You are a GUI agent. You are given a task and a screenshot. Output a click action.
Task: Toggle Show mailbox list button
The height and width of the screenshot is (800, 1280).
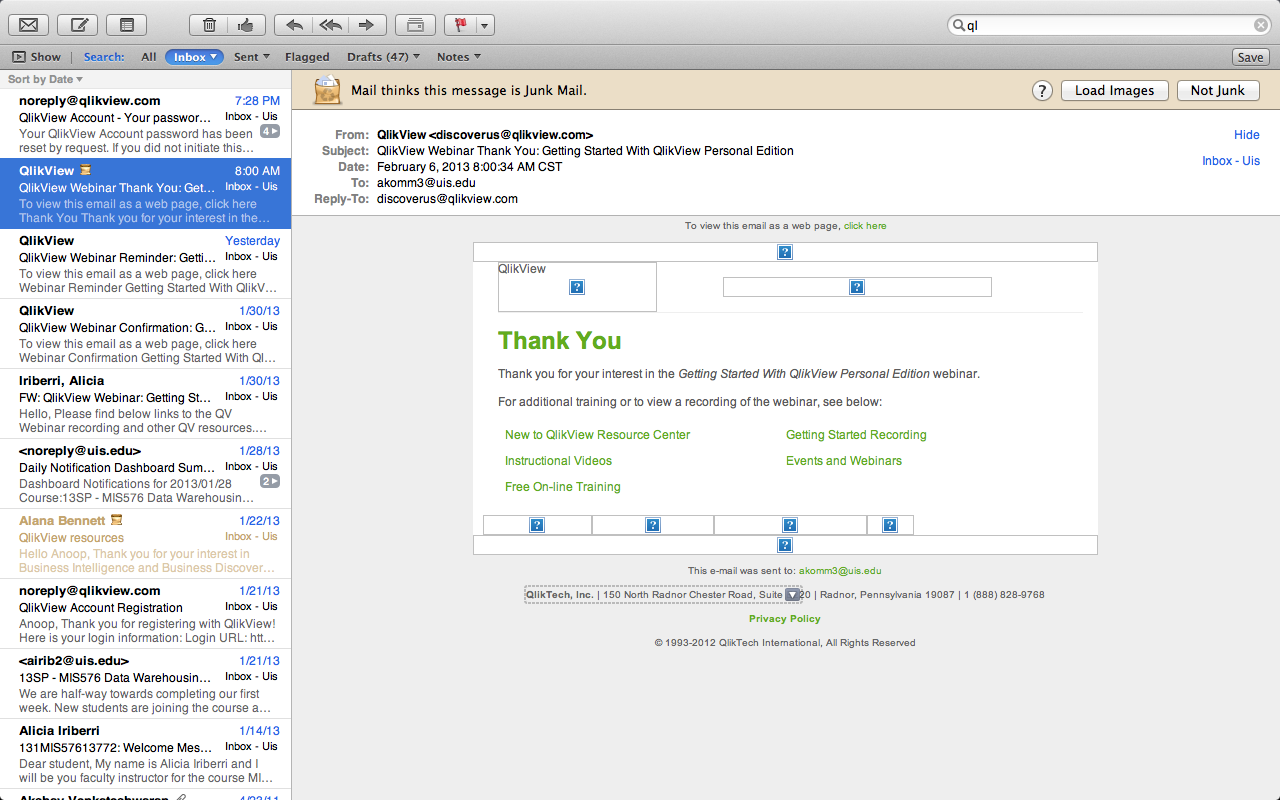pos(36,57)
